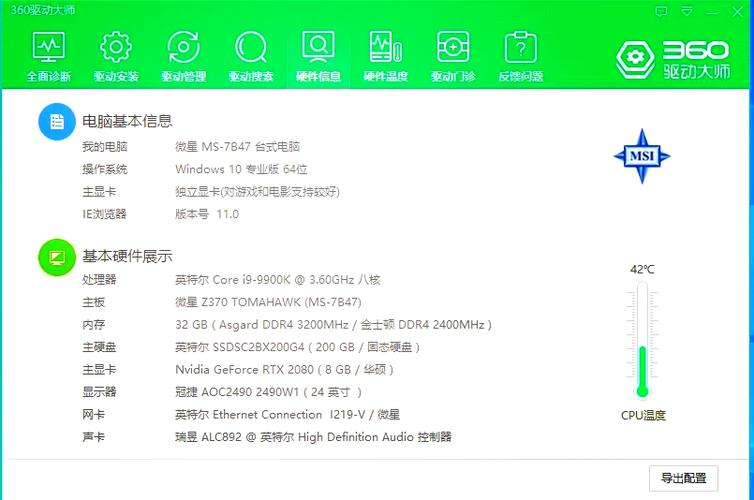Click the 独立显卡 description text

(257, 192)
